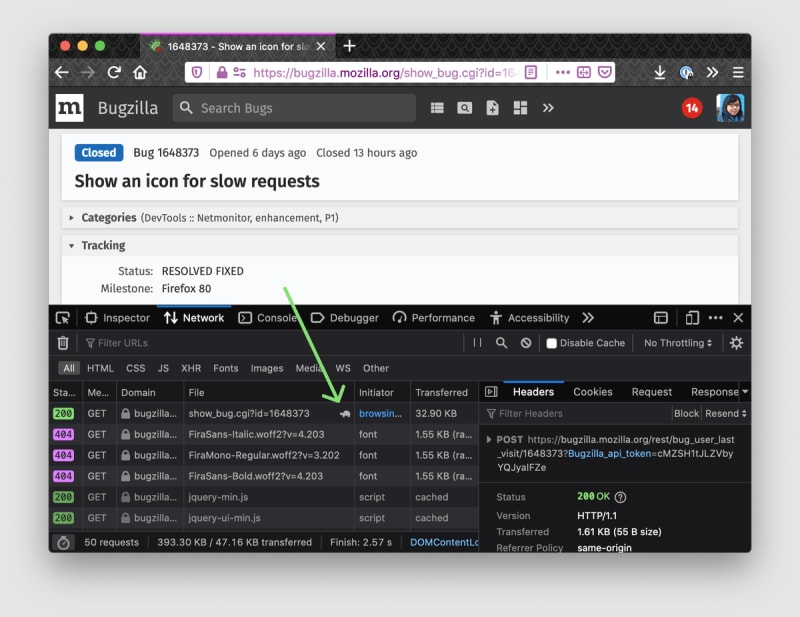Screen dimensions: 800x617
Task: Select show_bug.cgi?id=1648373 request row
Action: 264,413
